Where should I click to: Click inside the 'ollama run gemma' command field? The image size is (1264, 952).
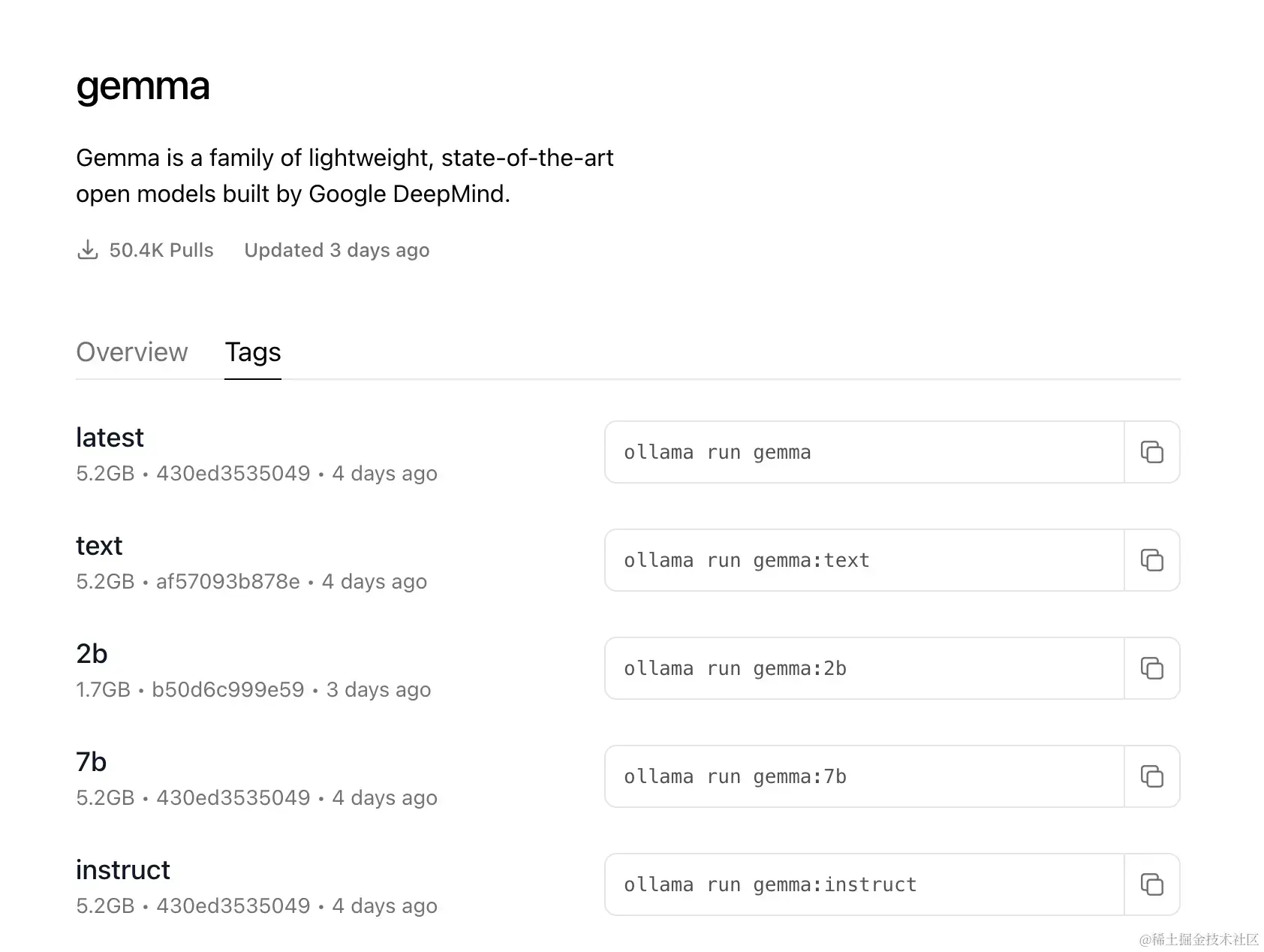[x=865, y=452]
